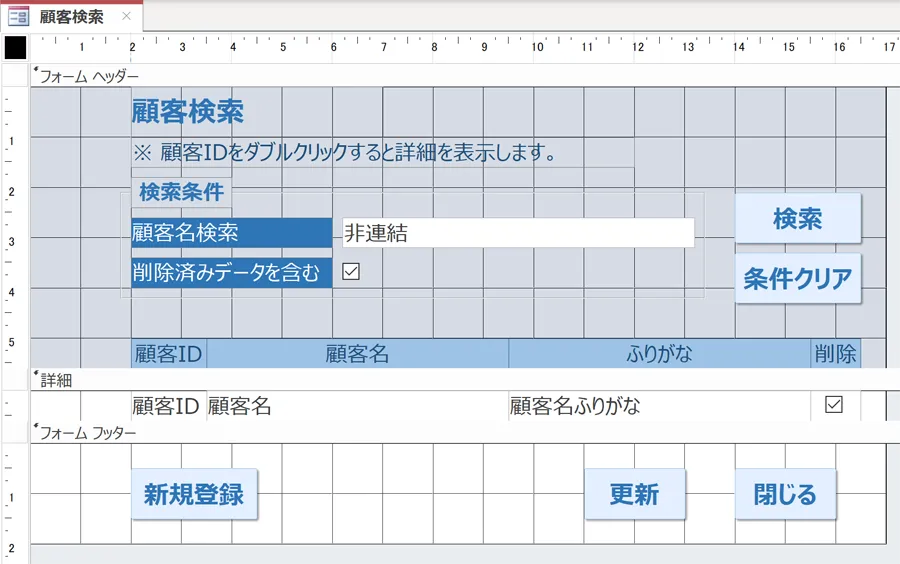Click the form selector box at ruler corner
Screen dimensions: 900x564
pyautogui.click(x=15, y=47)
